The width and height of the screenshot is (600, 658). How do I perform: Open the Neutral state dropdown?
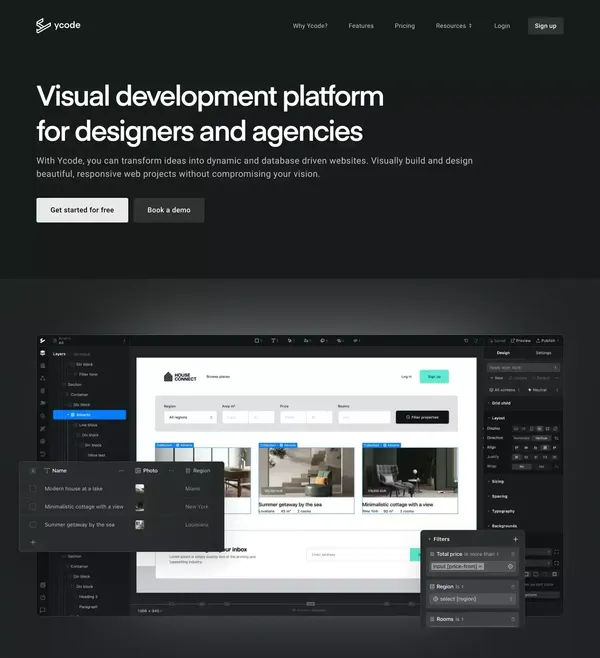(543, 390)
